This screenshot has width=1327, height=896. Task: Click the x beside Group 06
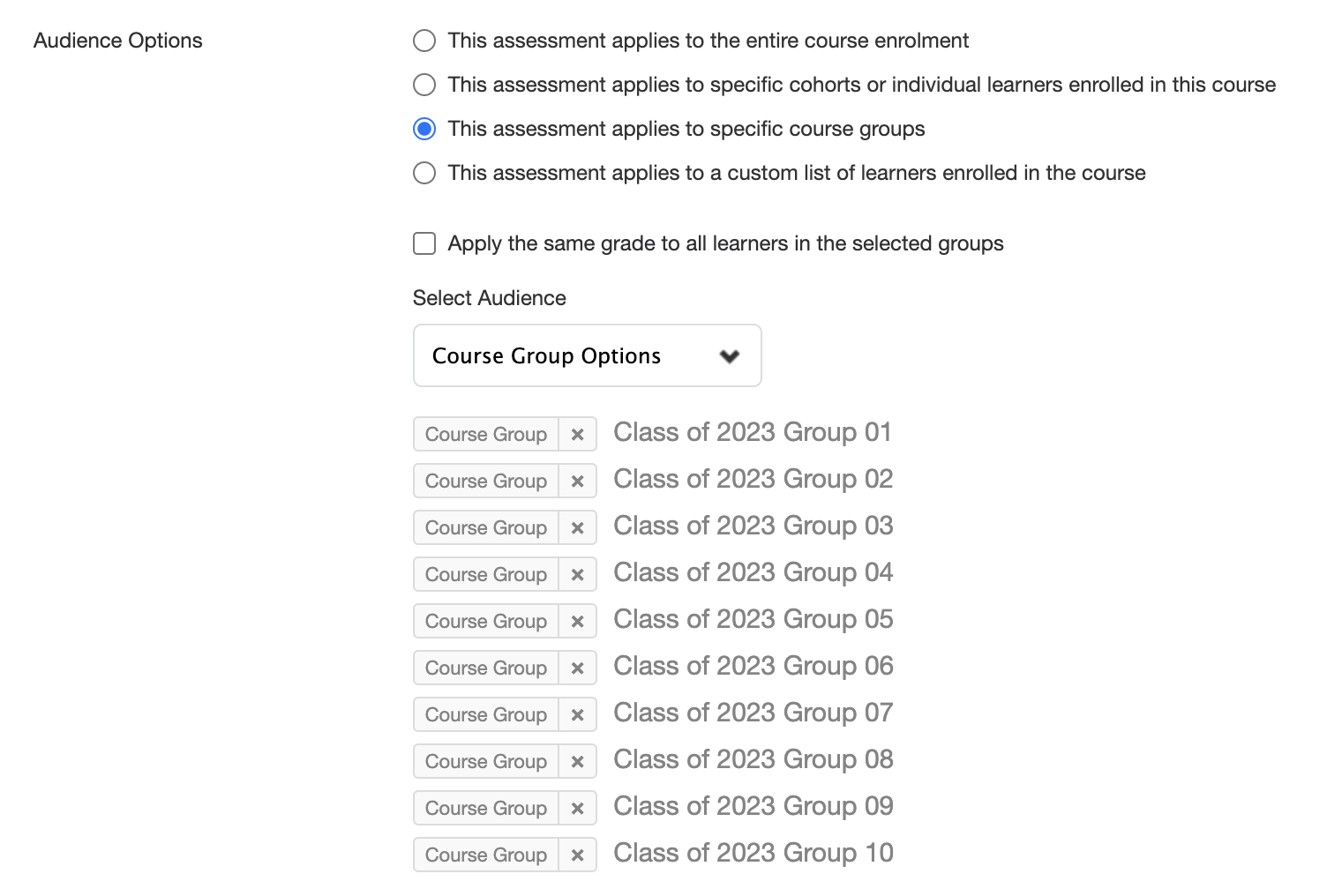[578, 668]
